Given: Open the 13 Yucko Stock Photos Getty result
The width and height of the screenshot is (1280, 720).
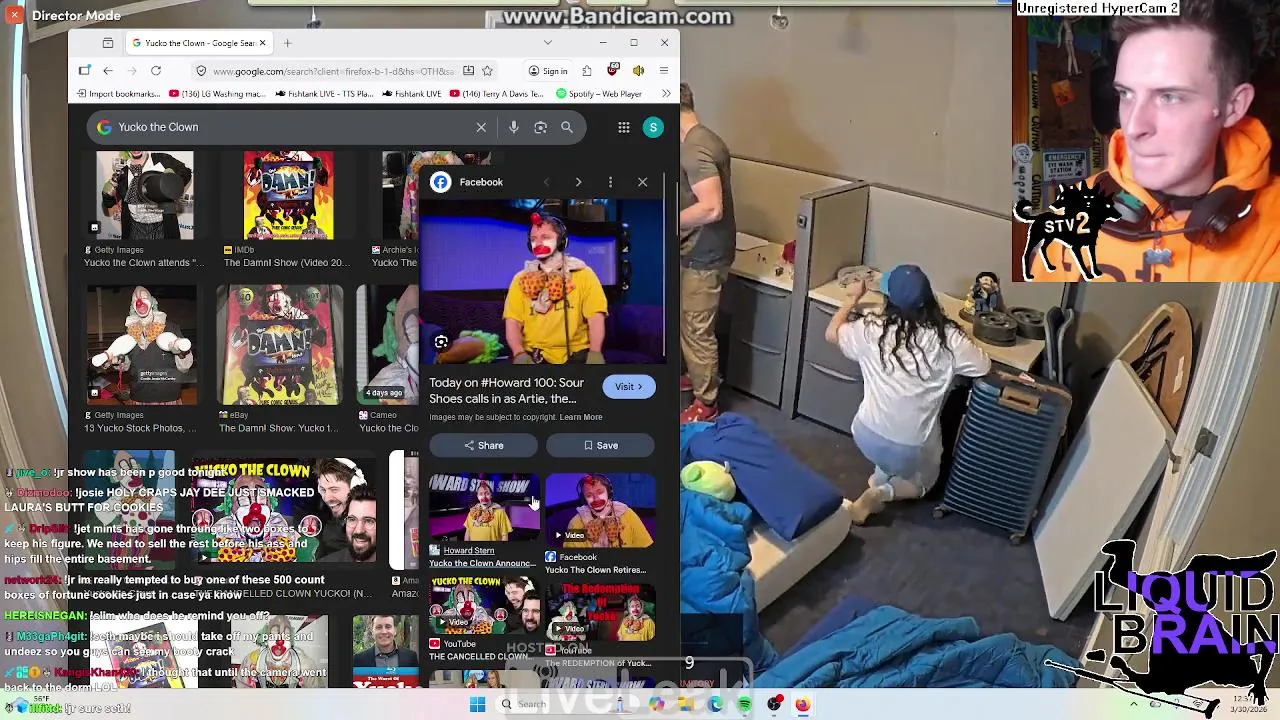Looking at the screenshot, I should pyautogui.click(x=141, y=360).
